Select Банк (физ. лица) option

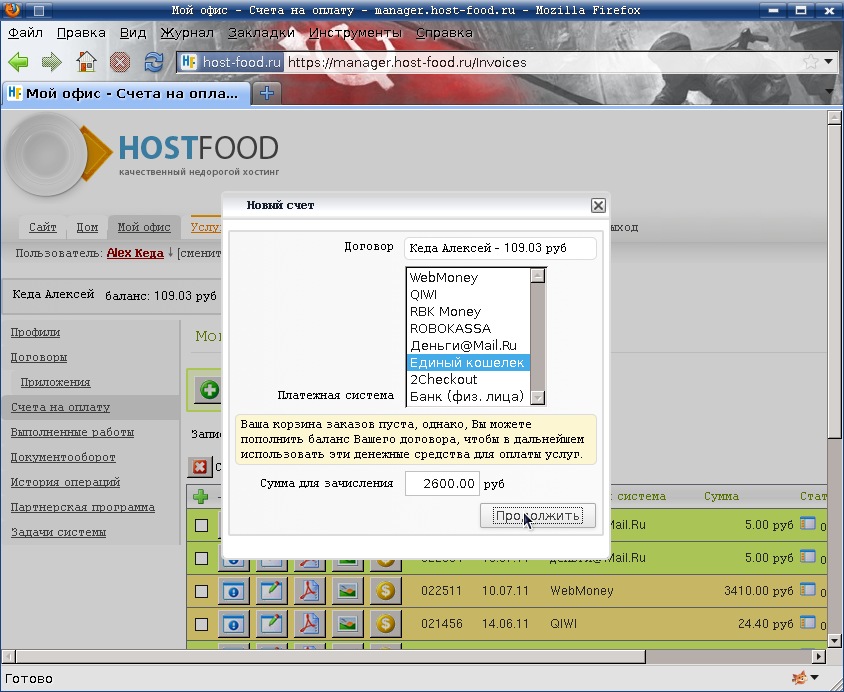coord(468,397)
